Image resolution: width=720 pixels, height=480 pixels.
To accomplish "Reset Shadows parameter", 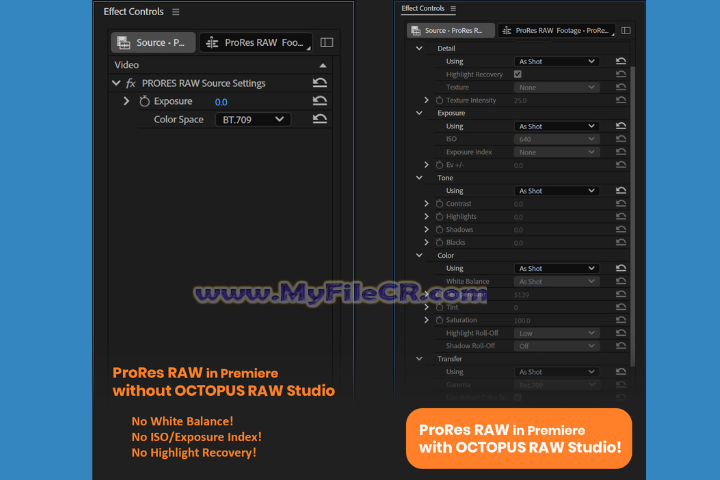I will click(x=621, y=229).
